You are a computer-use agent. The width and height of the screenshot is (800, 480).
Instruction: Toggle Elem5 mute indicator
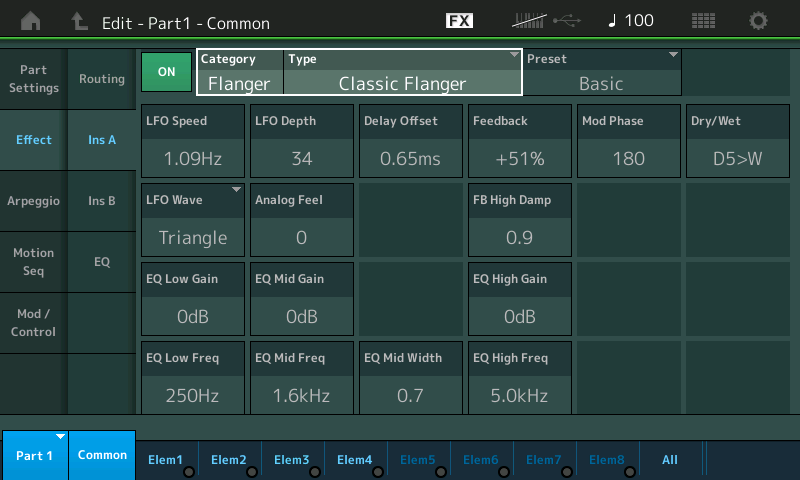click(441, 472)
